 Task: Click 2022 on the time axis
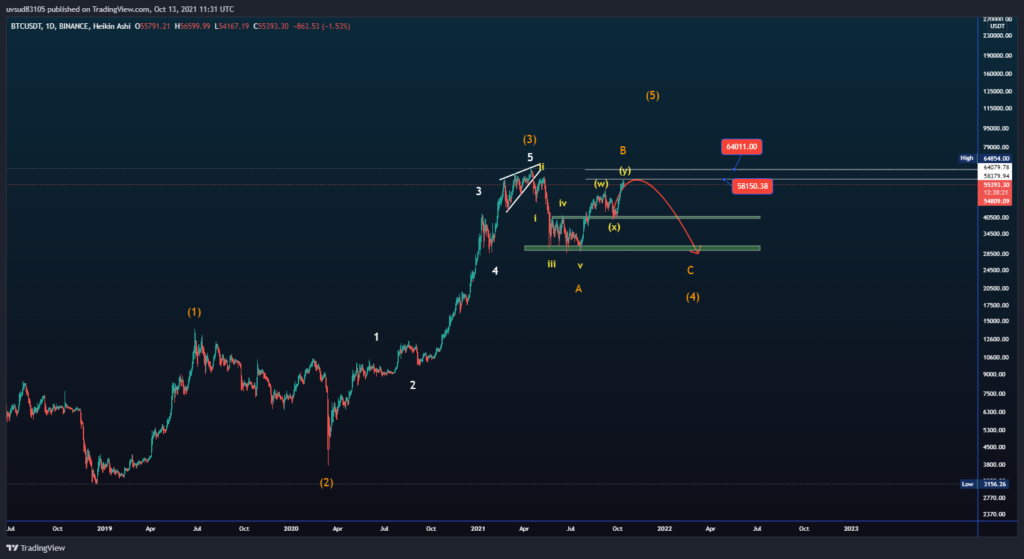pyautogui.click(x=664, y=527)
